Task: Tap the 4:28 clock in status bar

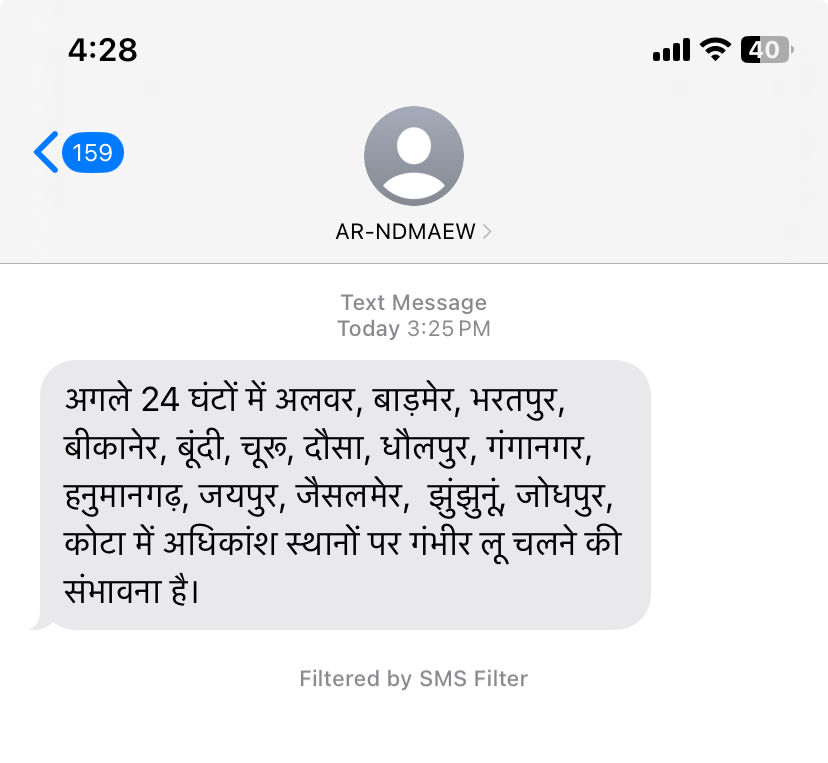Action: coord(102,50)
